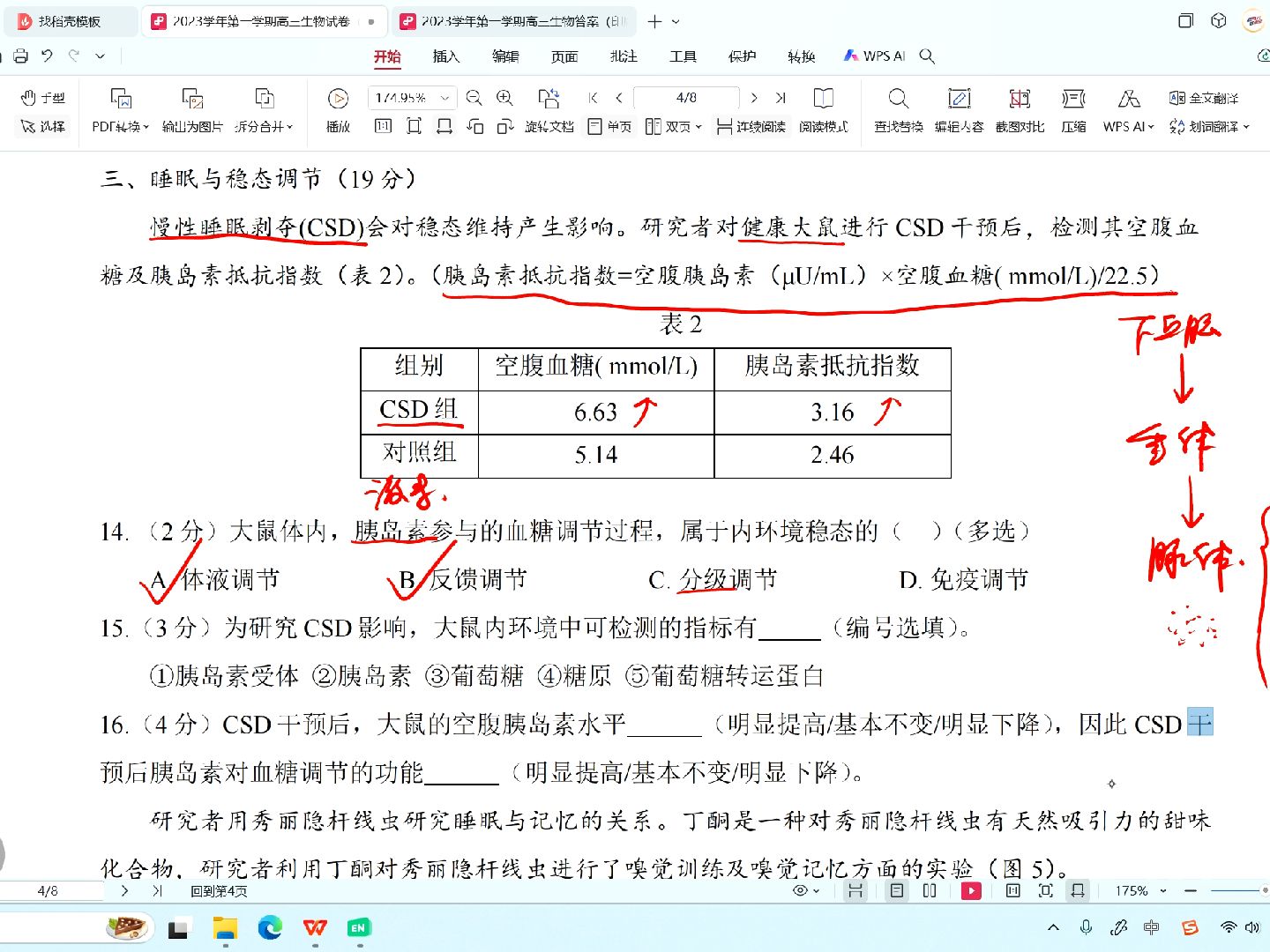Switch to the 找稻壳模板 tab
1270x952 pixels.
(x=71, y=21)
